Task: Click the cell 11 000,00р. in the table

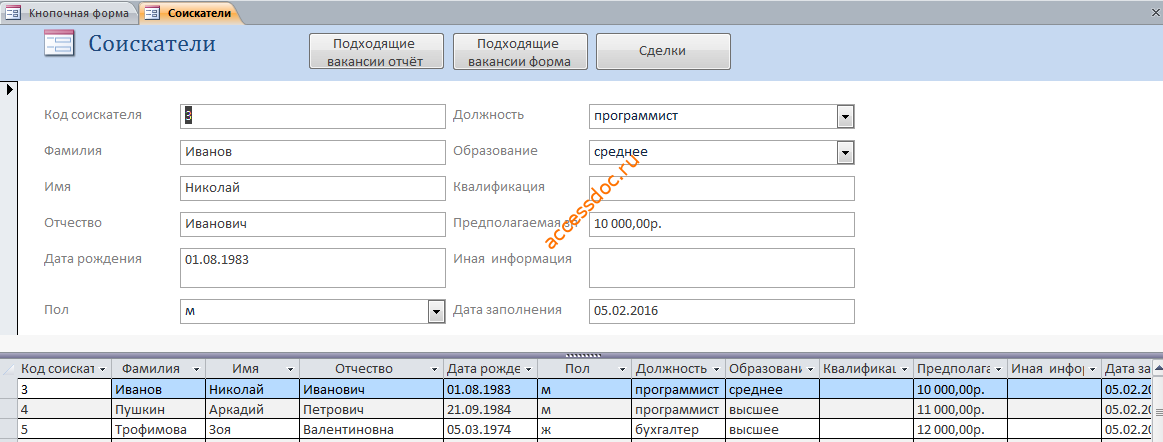Action: tap(960, 409)
